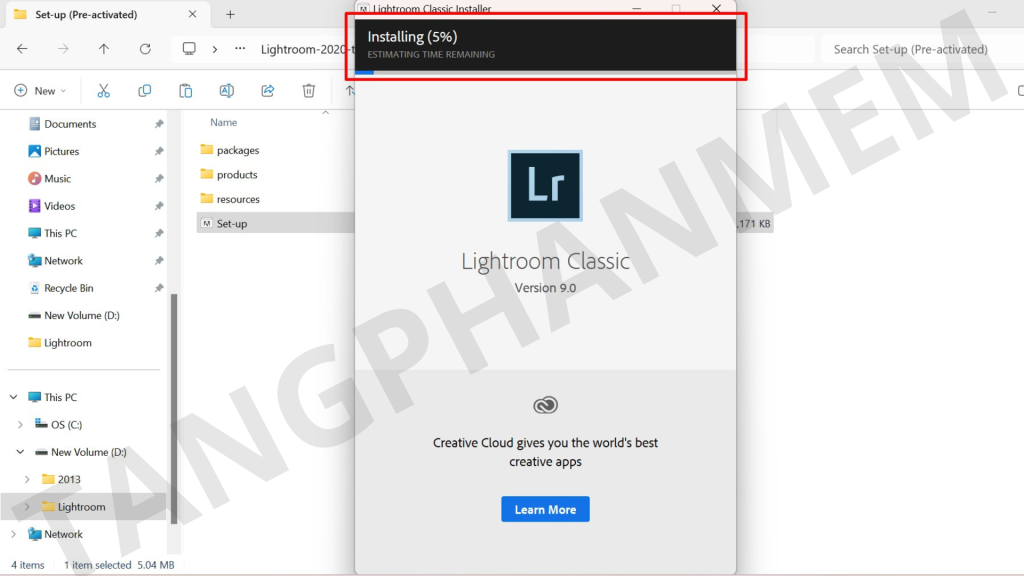Click the pin icon beside Music
This screenshot has width=1024, height=576.
click(159, 179)
